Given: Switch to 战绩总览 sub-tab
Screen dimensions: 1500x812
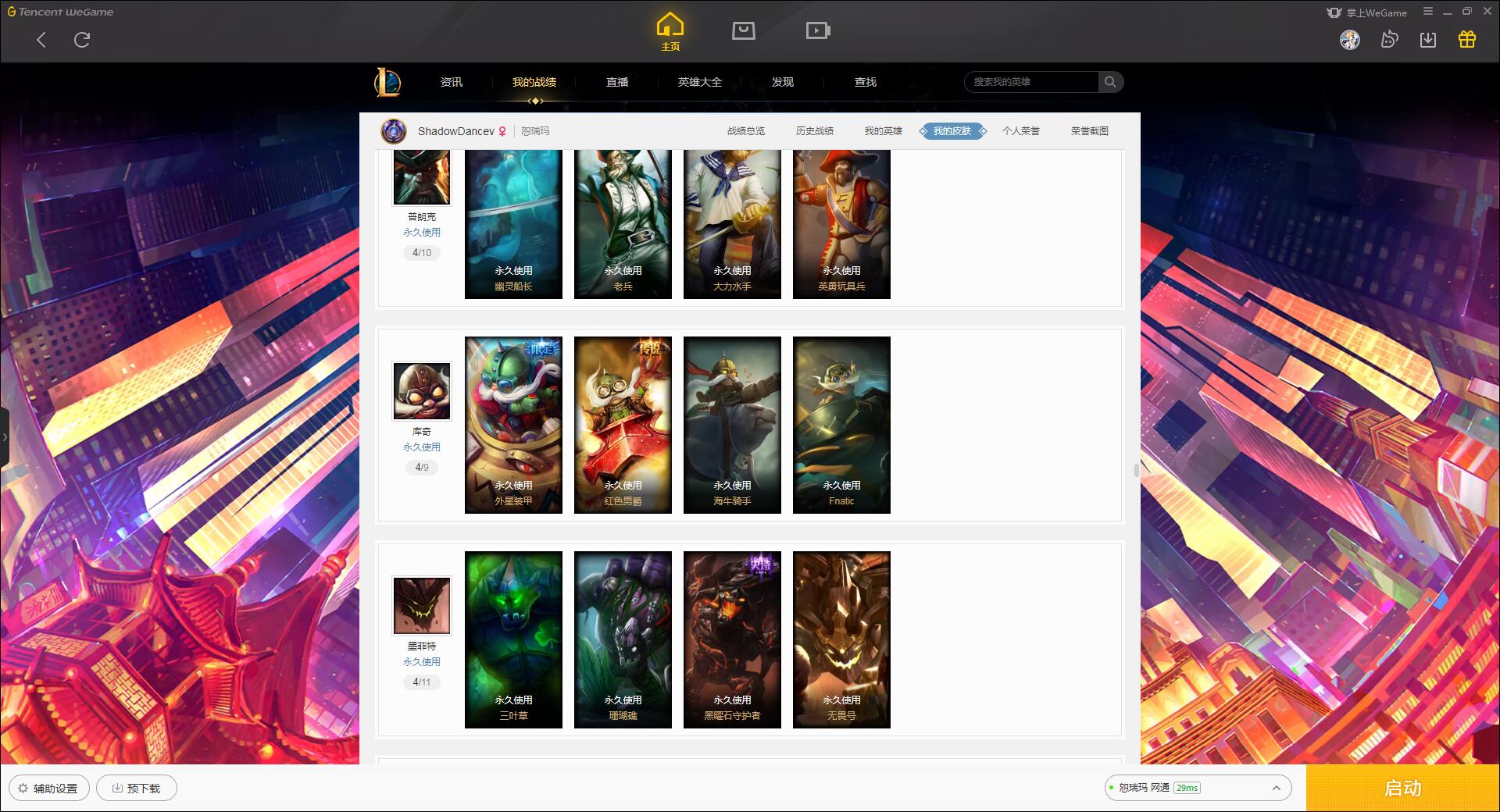Looking at the screenshot, I should (746, 131).
